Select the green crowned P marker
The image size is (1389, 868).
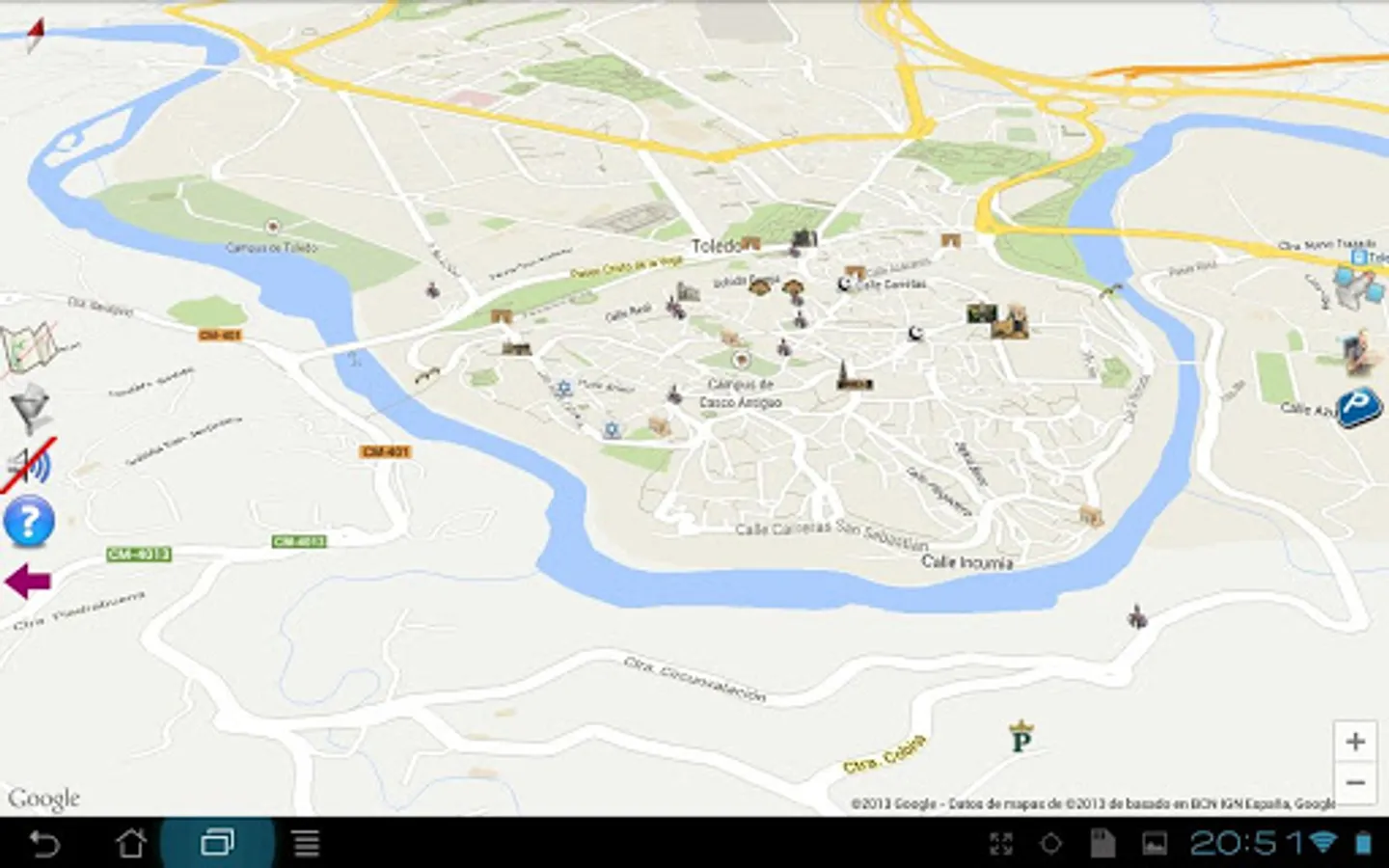[1021, 736]
